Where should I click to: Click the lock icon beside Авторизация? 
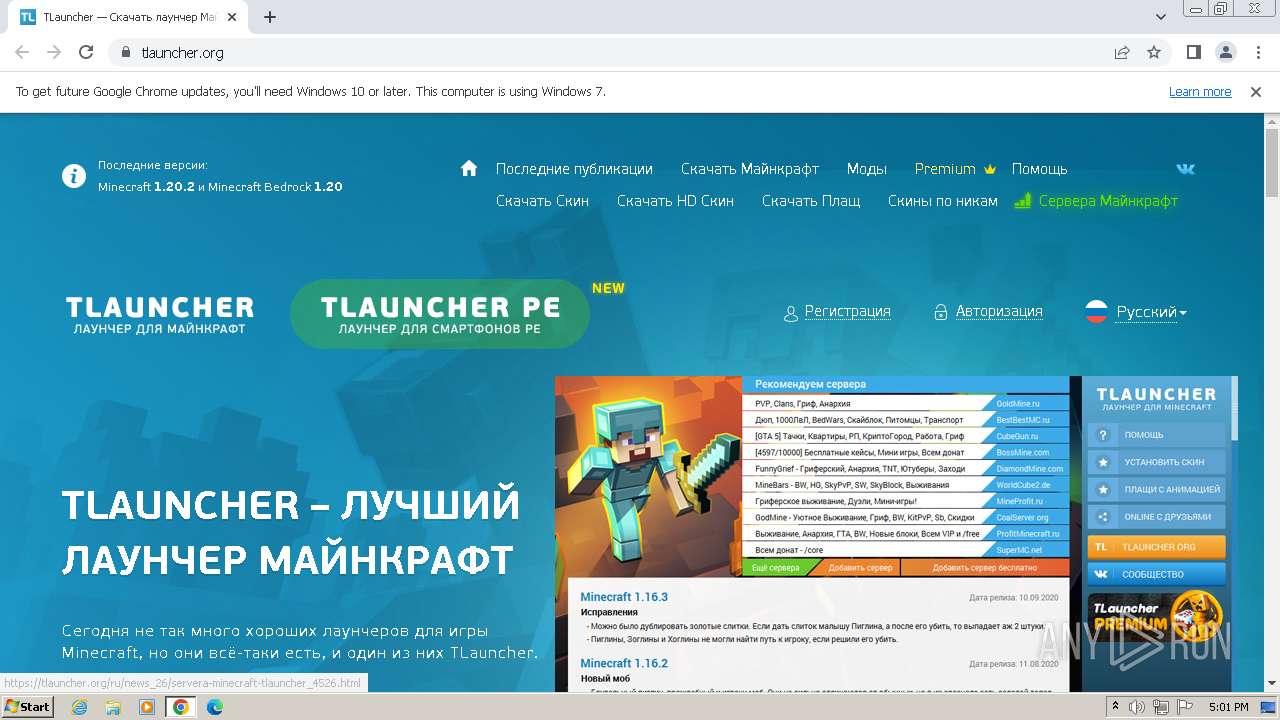click(940, 313)
